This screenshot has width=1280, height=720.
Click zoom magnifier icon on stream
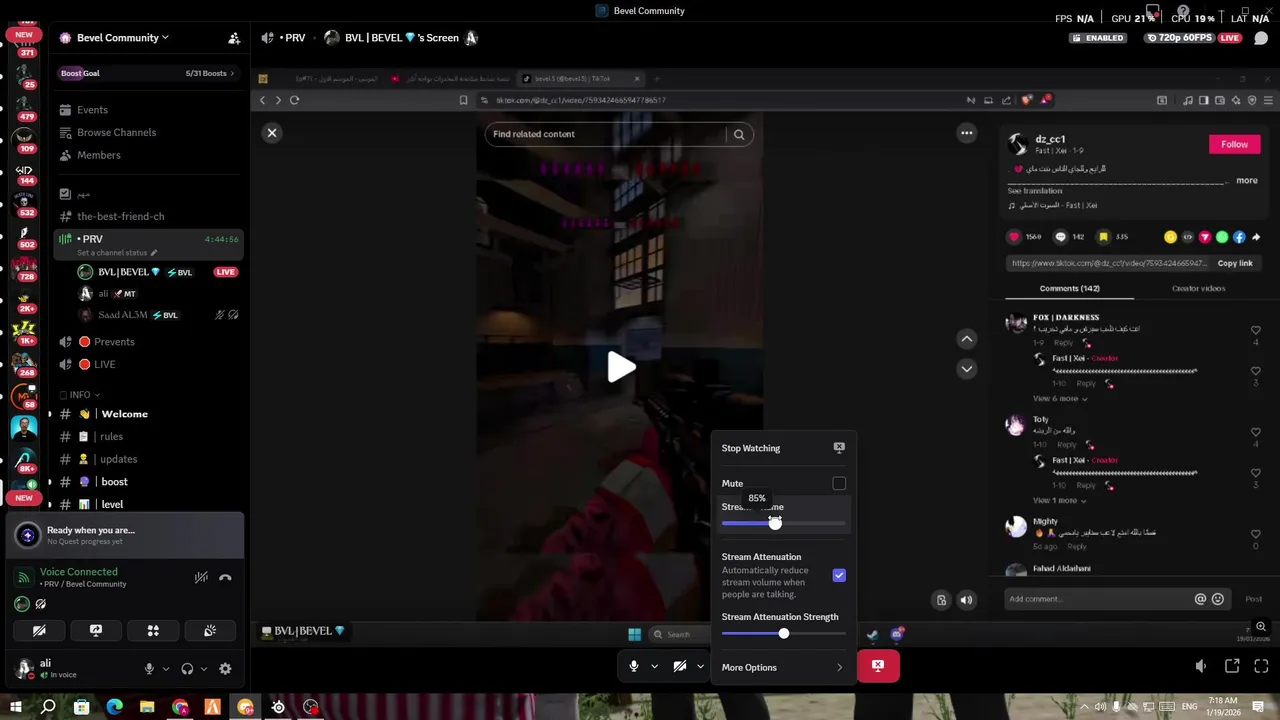point(1261,627)
